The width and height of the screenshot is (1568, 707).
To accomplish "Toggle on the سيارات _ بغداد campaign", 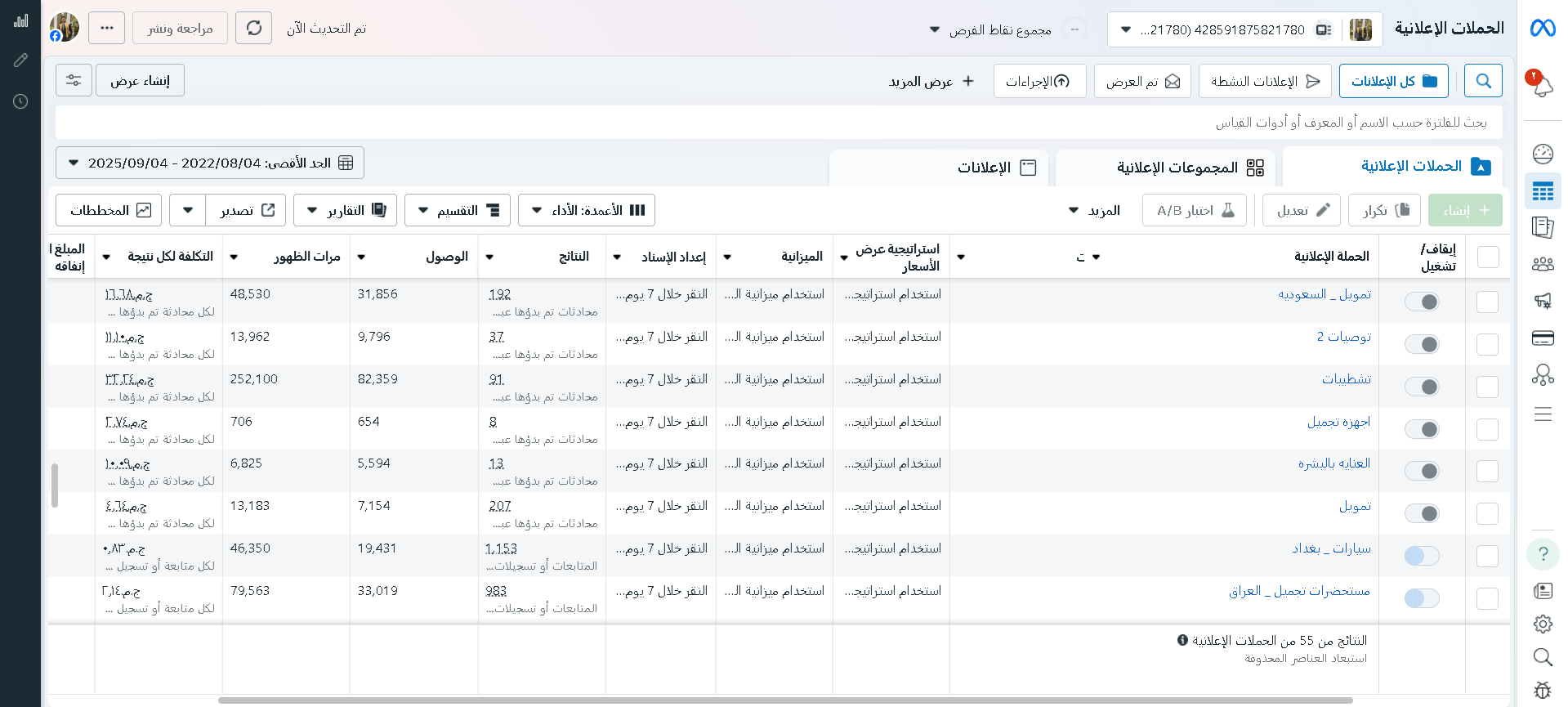I will 1422,557.
